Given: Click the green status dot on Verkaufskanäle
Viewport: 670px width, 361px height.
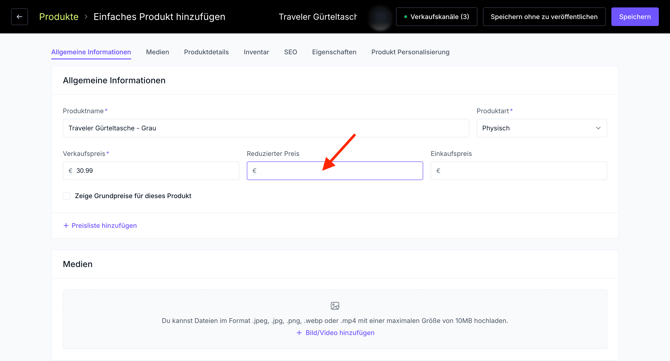Looking at the screenshot, I should pyautogui.click(x=406, y=17).
